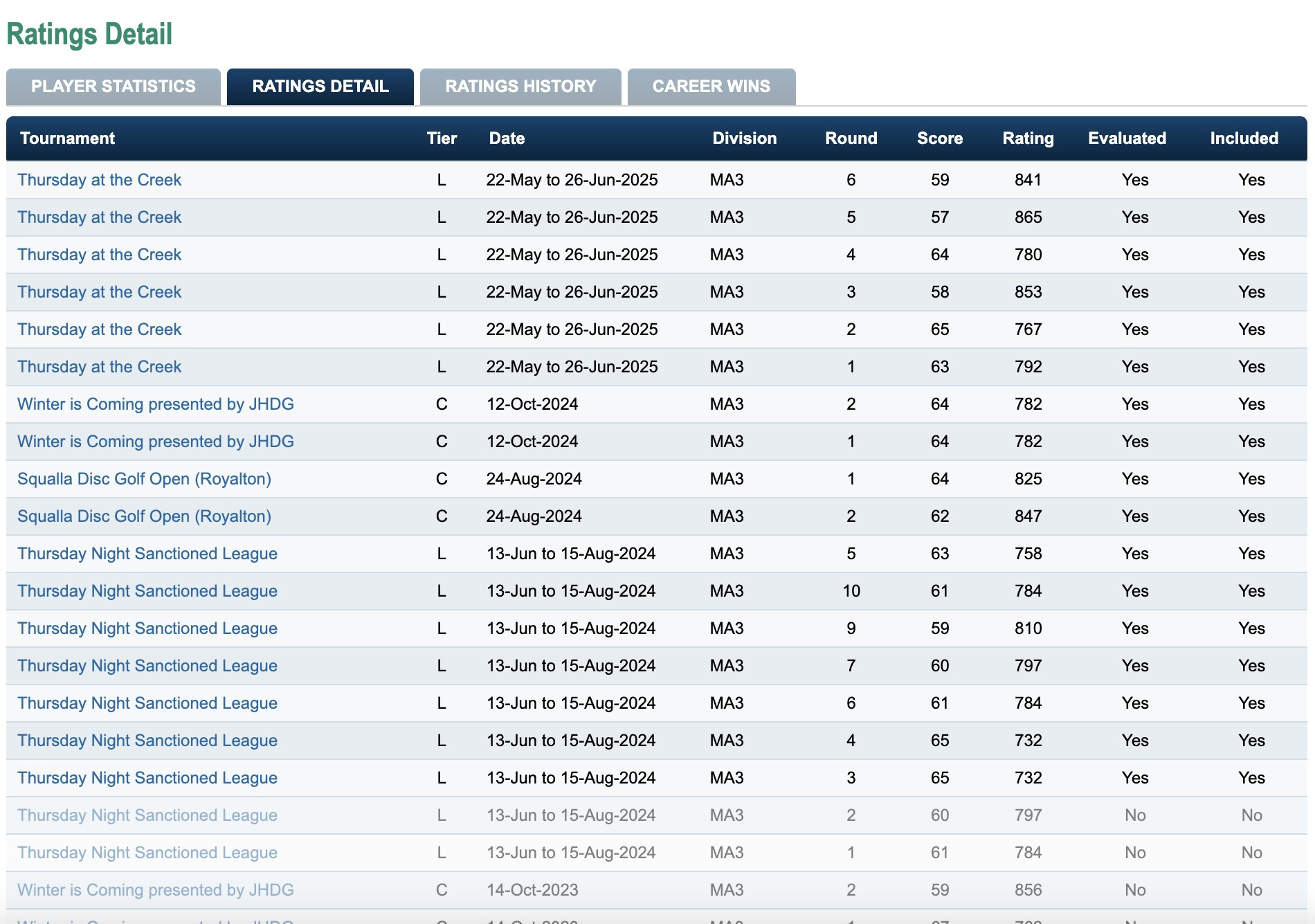Open Winter is Coming 12-Oct-2024 round 1 link
This screenshot has height=924, width=1315.
156,442
